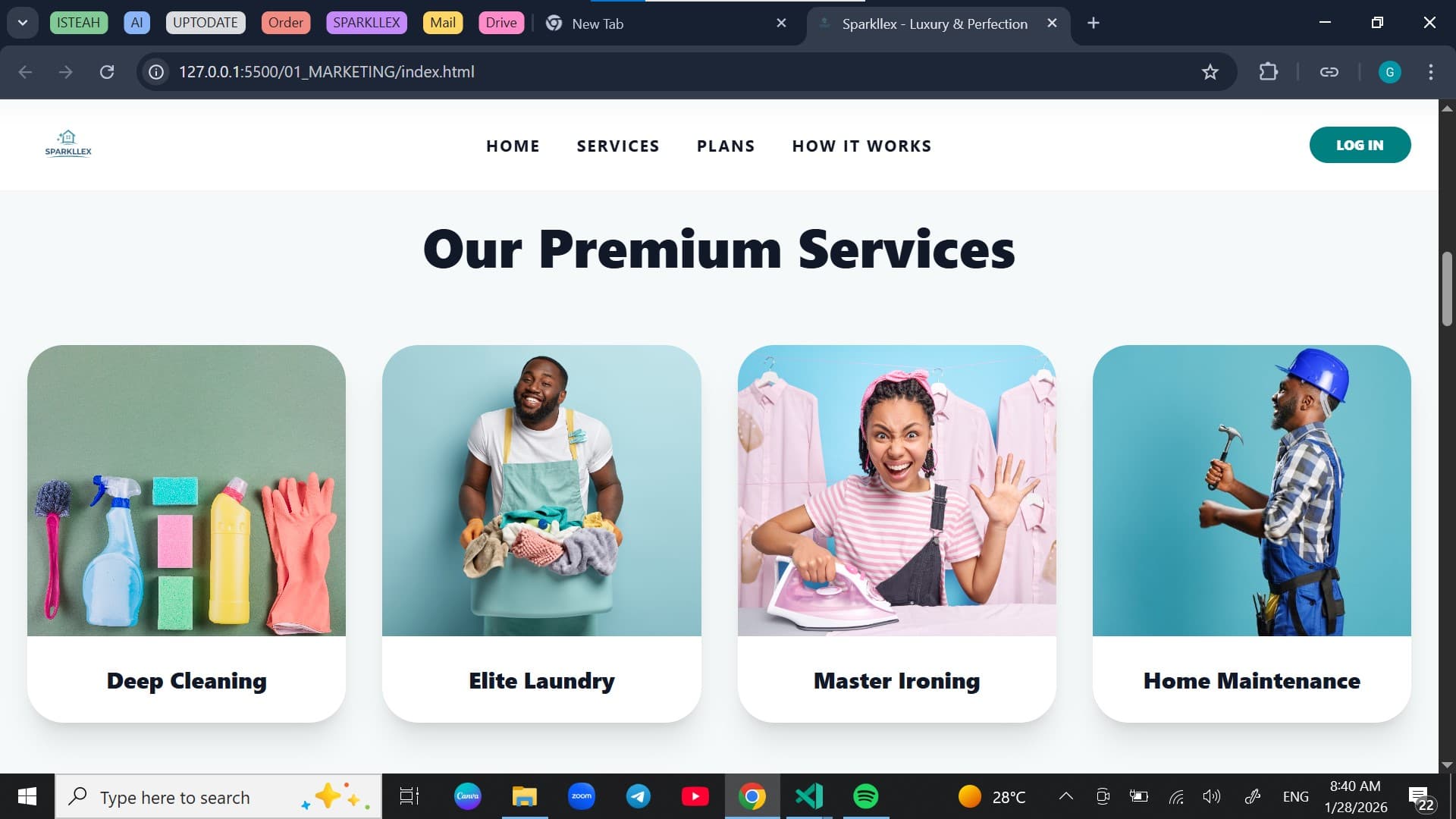This screenshot has height=819, width=1456.
Task: Open the HOW IT WORKS link
Action: coord(861,146)
